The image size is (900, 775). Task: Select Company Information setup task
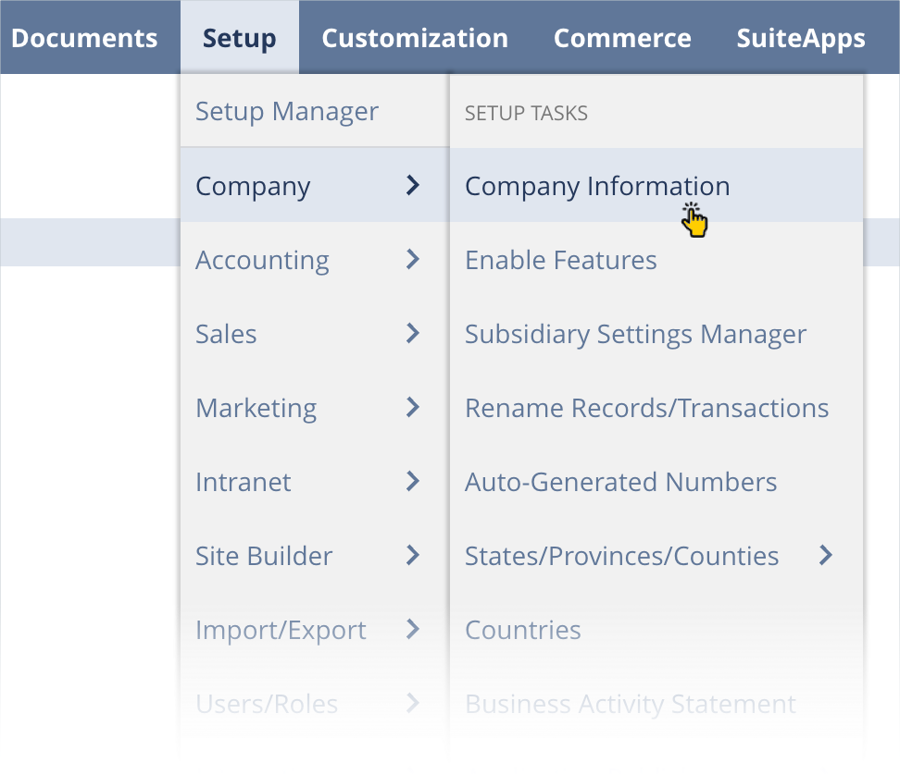pyautogui.click(x=597, y=186)
